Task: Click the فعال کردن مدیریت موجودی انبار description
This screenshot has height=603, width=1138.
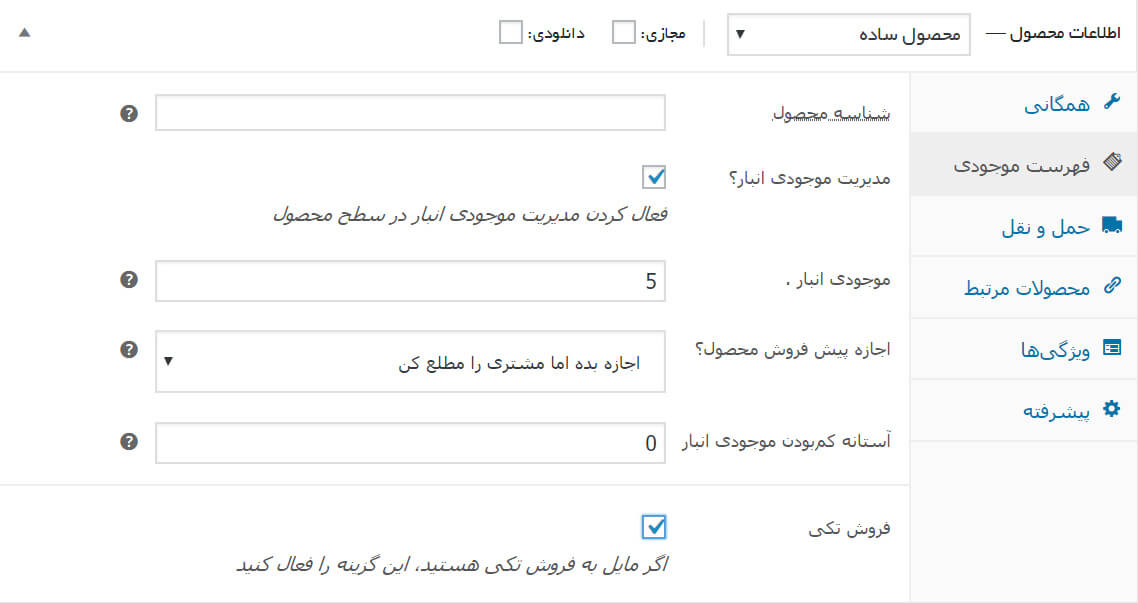Action: (470, 215)
